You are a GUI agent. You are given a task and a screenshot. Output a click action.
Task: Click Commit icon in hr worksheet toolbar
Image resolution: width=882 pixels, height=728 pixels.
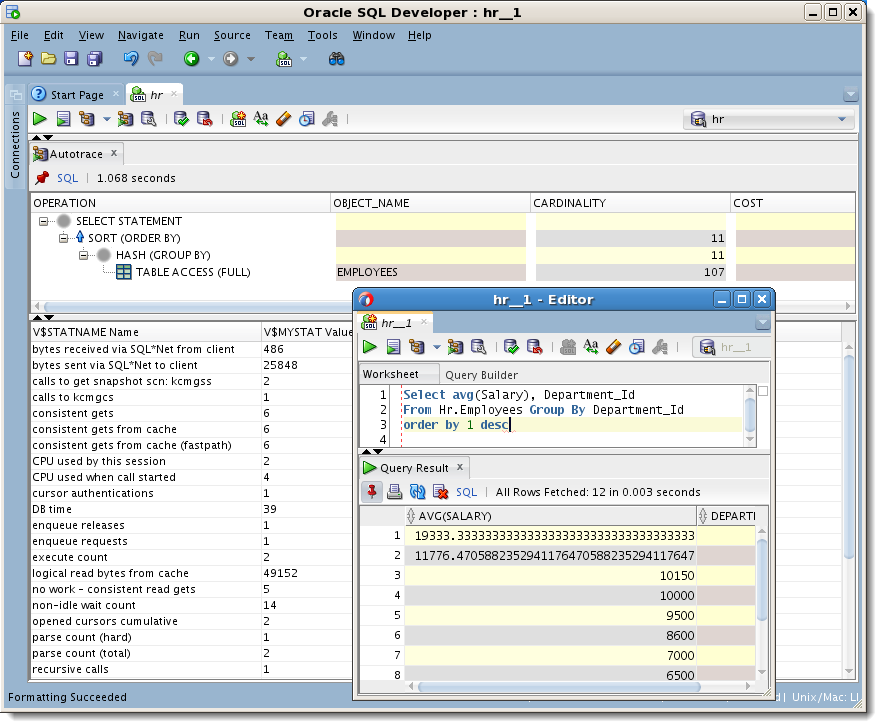tap(181, 119)
